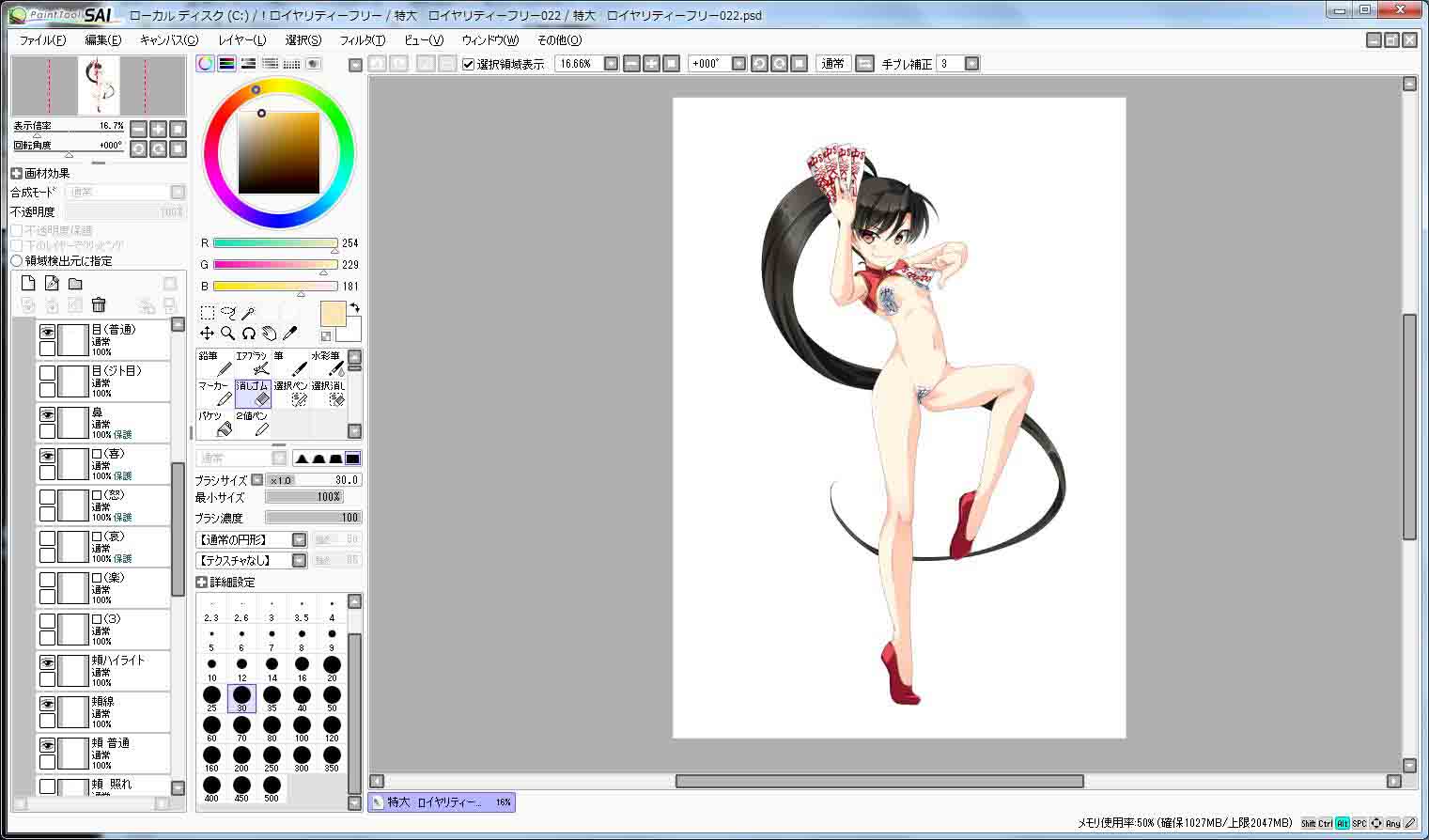Image resolution: width=1429 pixels, height=840 pixels.
Task: Open the zoom percentage 16.66% dropdown
Action: 611,64
